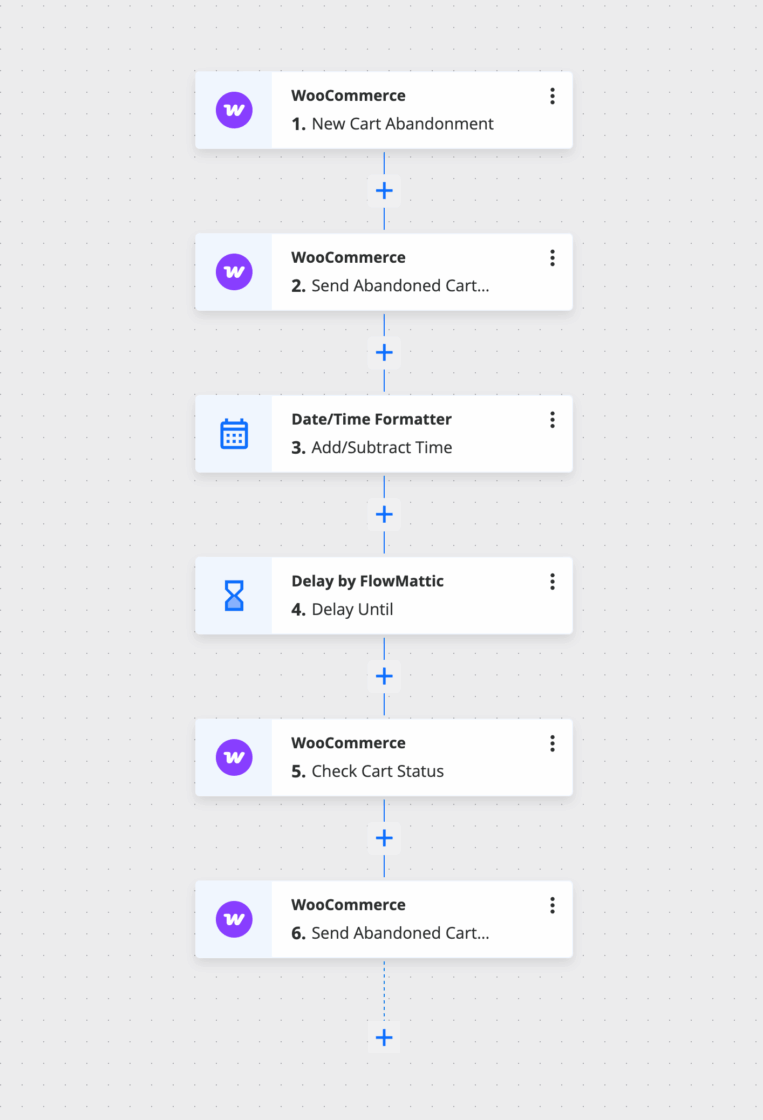Image resolution: width=763 pixels, height=1120 pixels.
Task: Open options menu for Delay Until step
Action: [x=552, y=582]
